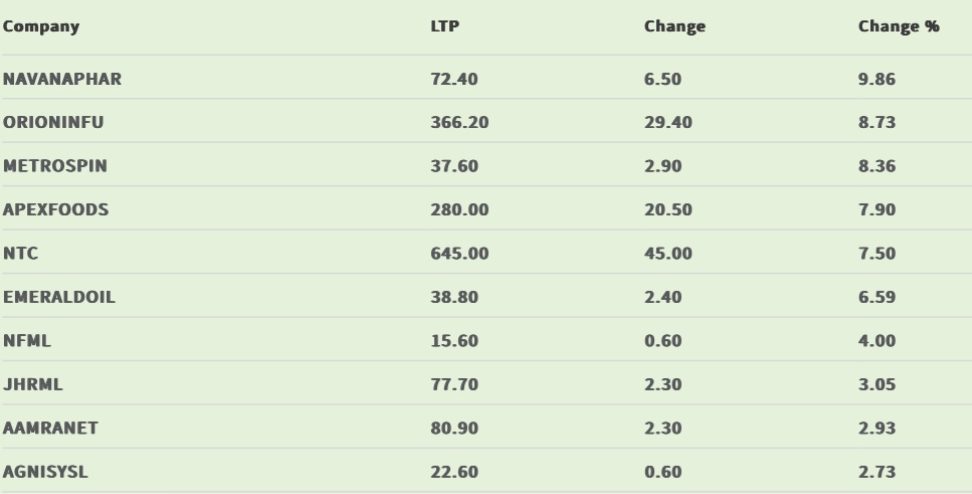Click the 2.73 percent value for AGNISYSL
The width and height of the screenshot is (972, 494).
click(876, 472)
